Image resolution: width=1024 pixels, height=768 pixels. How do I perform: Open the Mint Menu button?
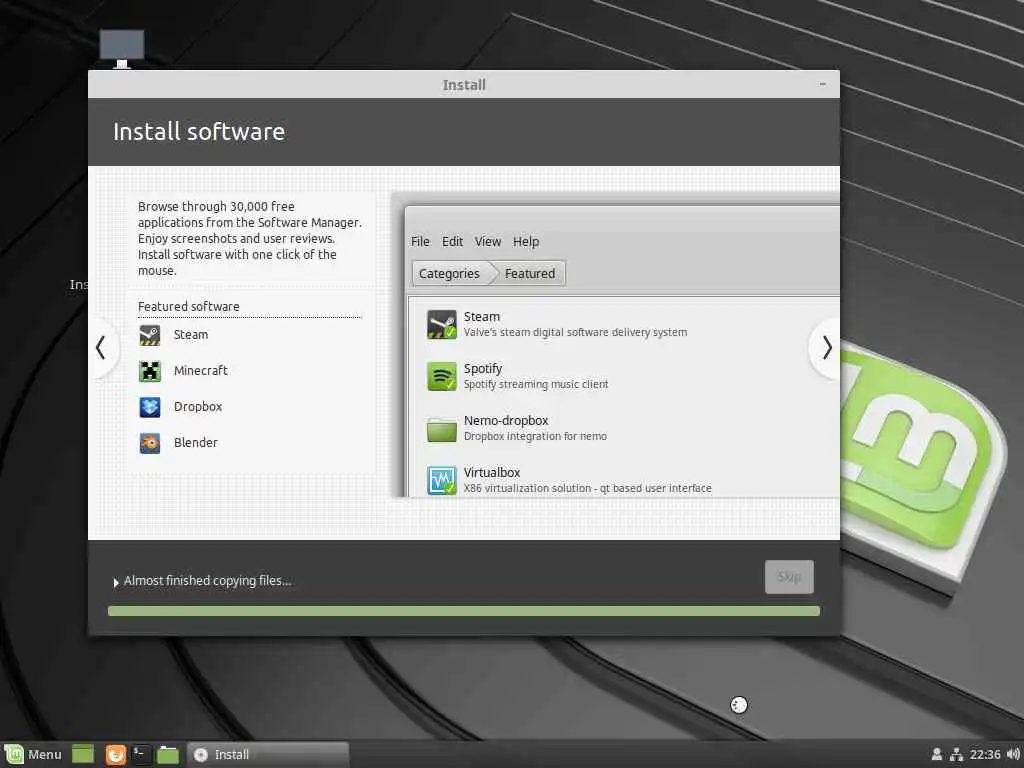pyautogui.click(x=33, y=754)
